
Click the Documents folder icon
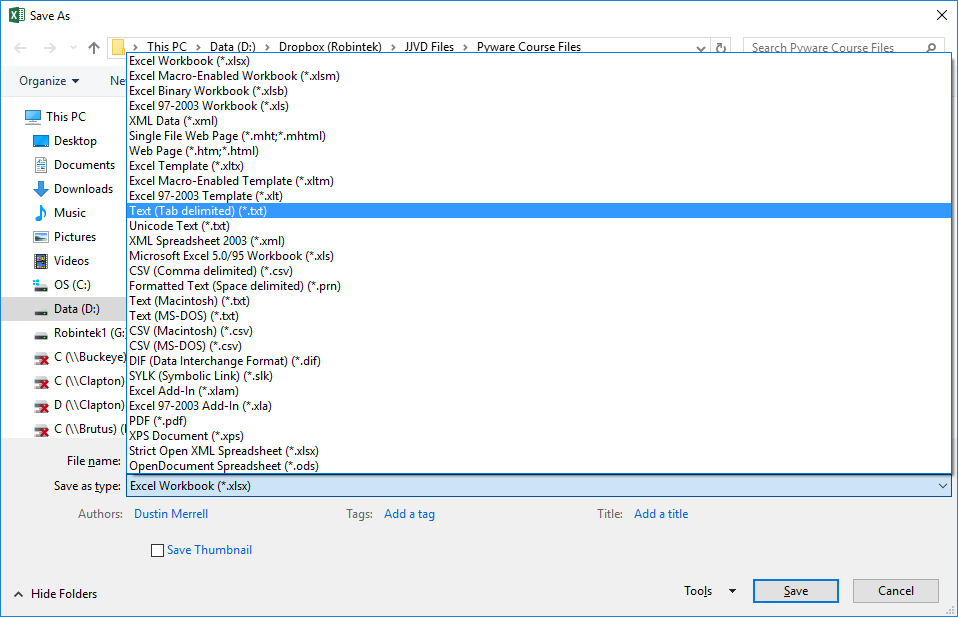[41, 165]
